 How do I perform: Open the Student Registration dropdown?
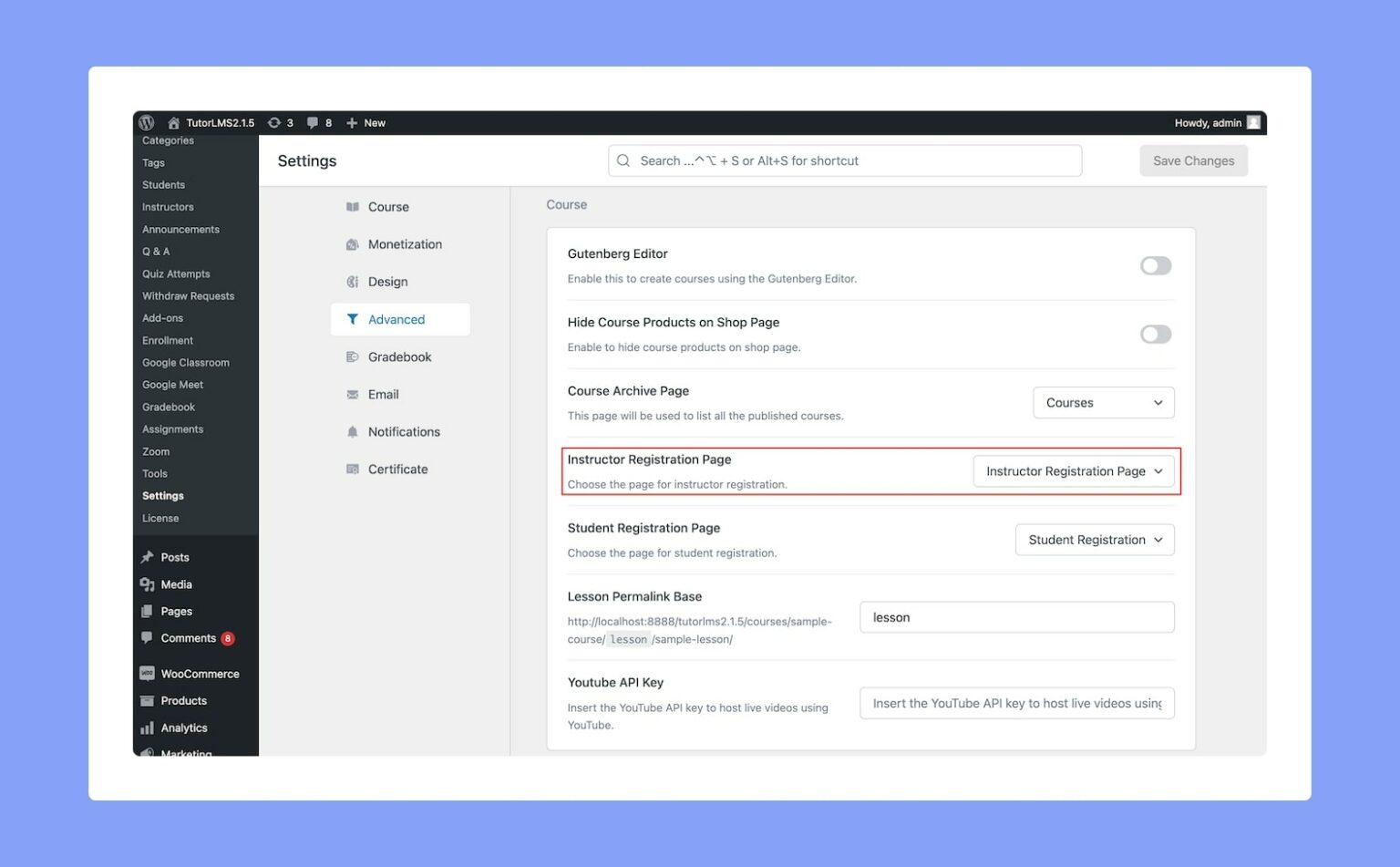pyautogui.click(x=1094, y=540)
